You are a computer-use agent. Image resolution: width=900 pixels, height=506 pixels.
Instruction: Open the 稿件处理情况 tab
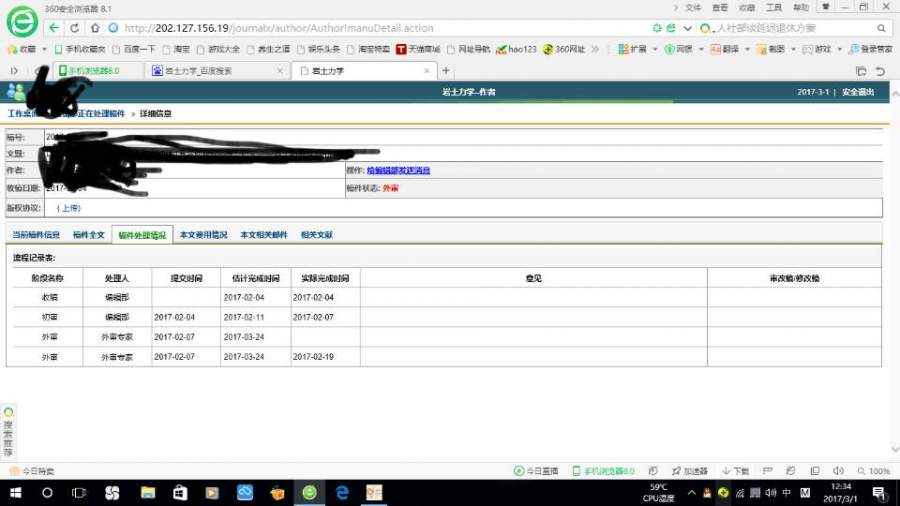point(142,235)
